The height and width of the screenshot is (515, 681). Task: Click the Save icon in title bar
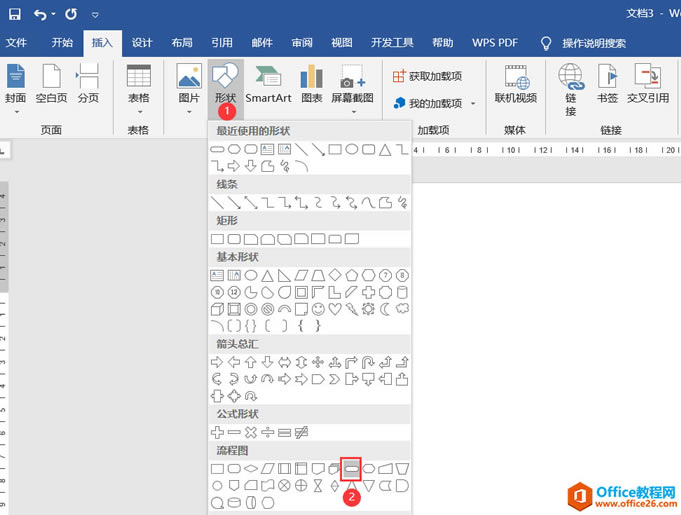[x=14, y=14]
